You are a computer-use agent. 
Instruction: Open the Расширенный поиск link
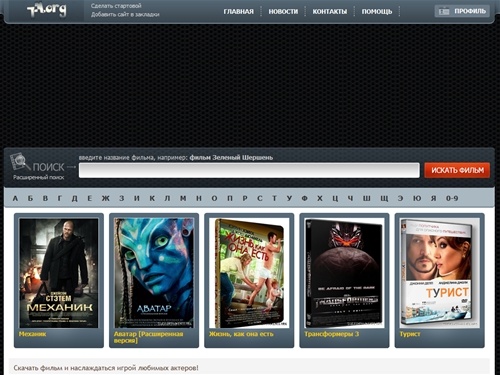(x=39, y=177)
